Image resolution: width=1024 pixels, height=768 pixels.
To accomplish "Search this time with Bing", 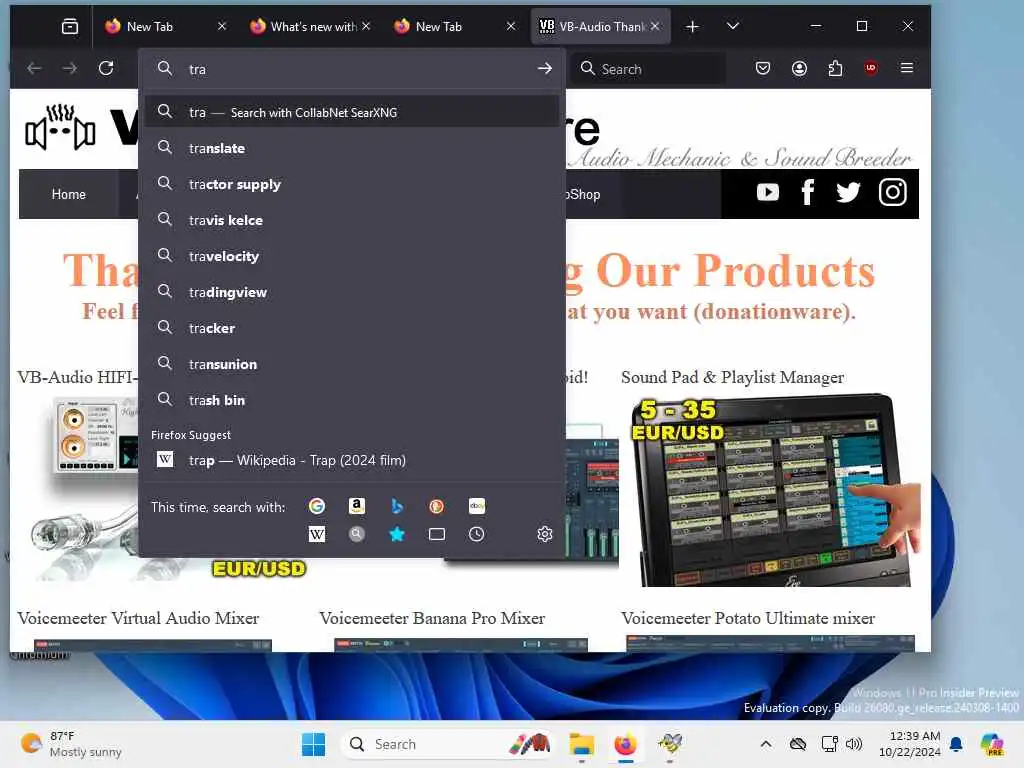I will point(396,506).
